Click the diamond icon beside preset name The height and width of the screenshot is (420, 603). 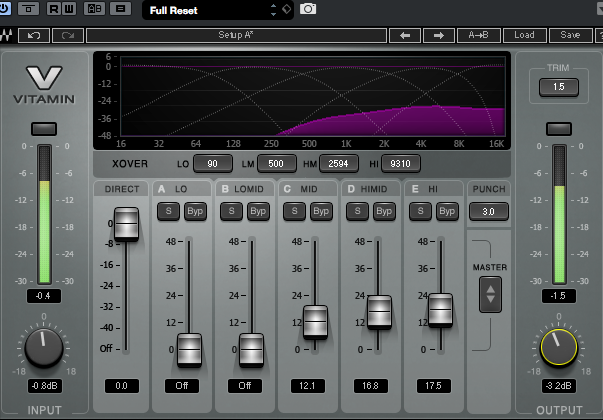(x=287, y=9)
